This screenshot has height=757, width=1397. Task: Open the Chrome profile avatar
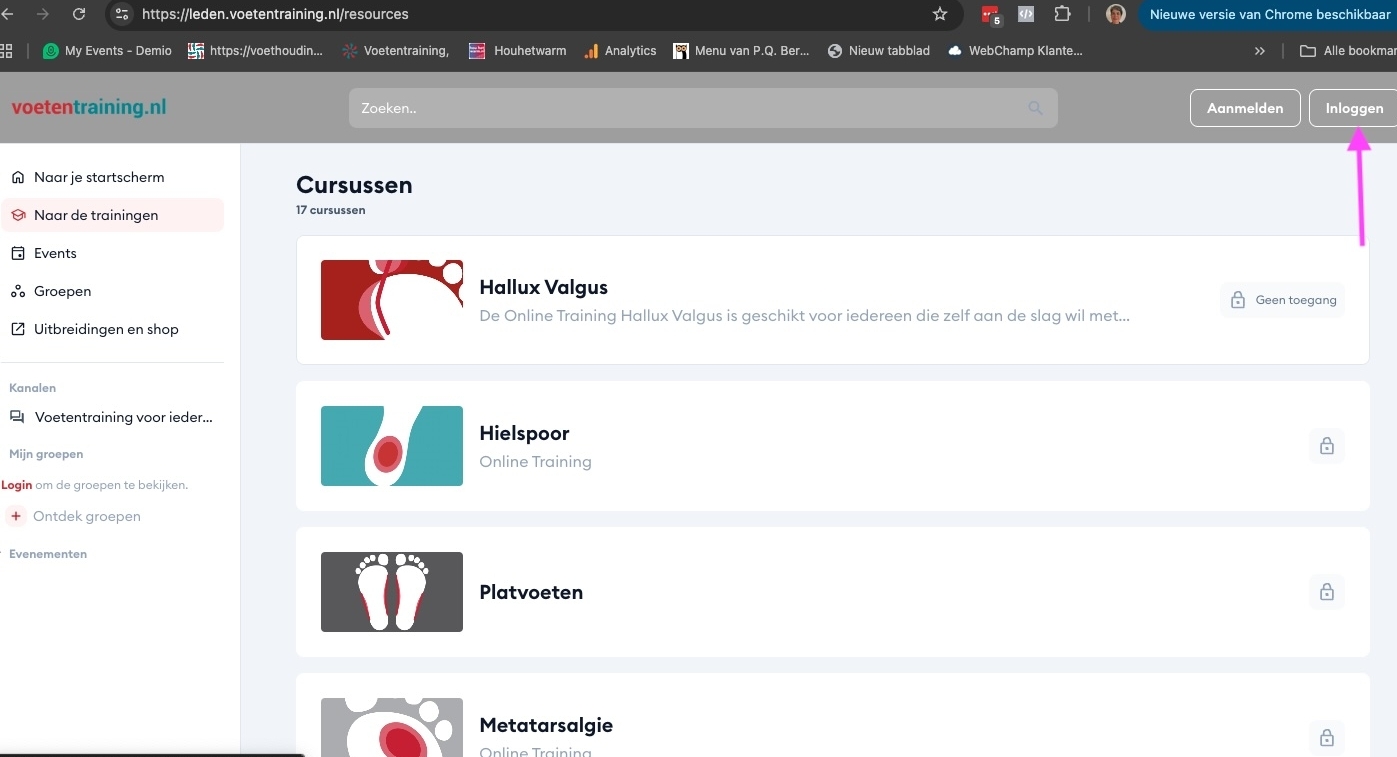pyautogui.click(x=1115, y=15)
